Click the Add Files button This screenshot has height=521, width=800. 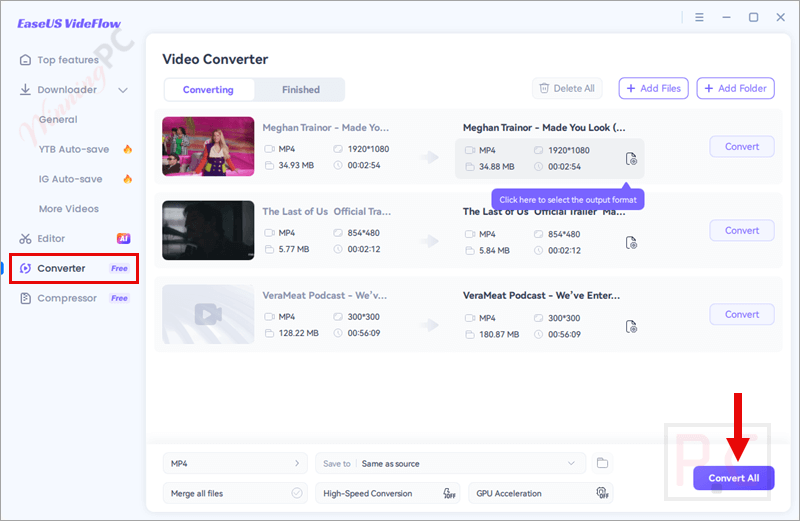(x=654, y=88)
